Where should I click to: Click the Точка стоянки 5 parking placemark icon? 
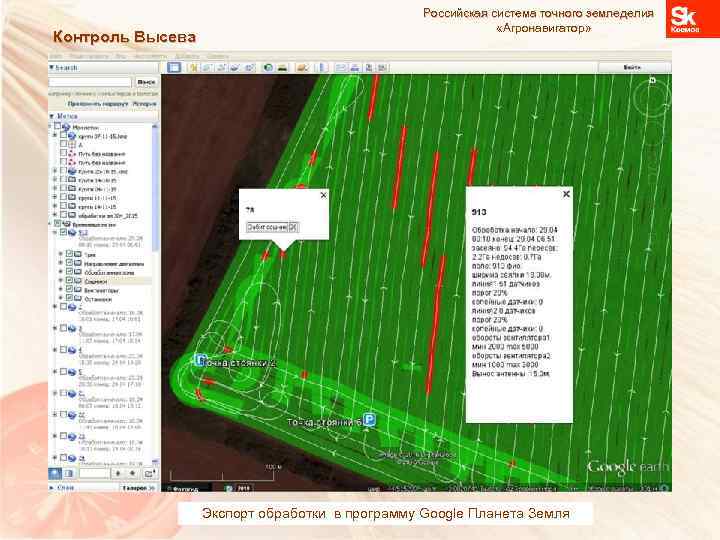pos(370,419)
